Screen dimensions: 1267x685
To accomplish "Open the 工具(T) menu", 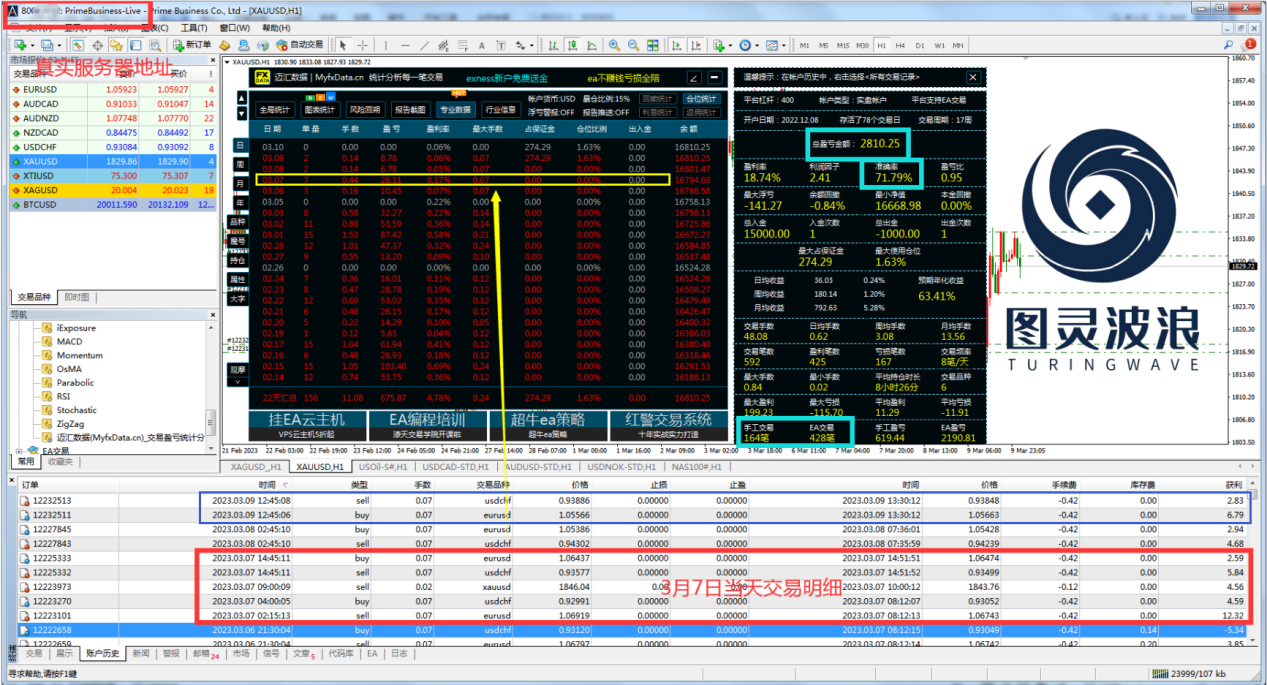I will coord(194,28).
